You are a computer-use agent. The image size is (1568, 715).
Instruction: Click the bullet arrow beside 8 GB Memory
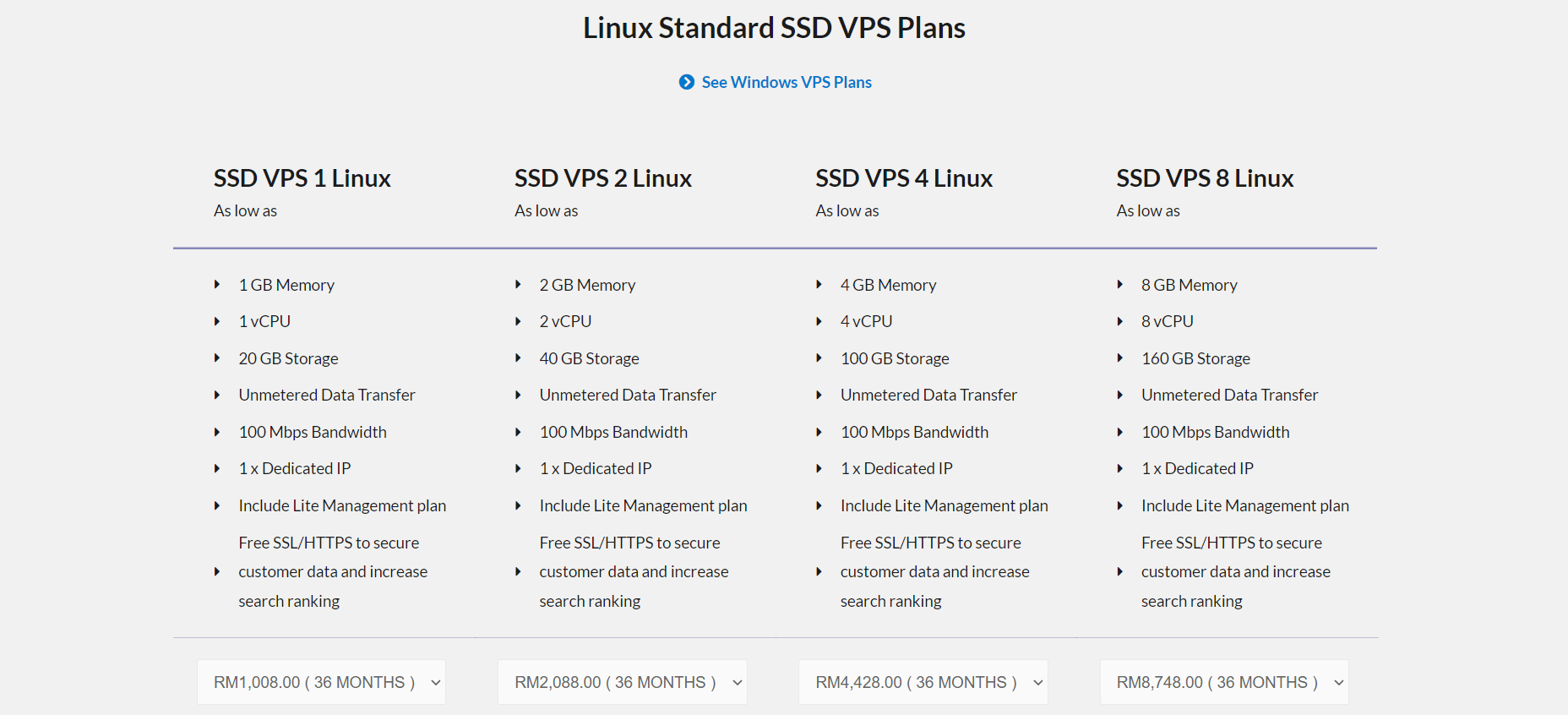(x=1120, y=285)
